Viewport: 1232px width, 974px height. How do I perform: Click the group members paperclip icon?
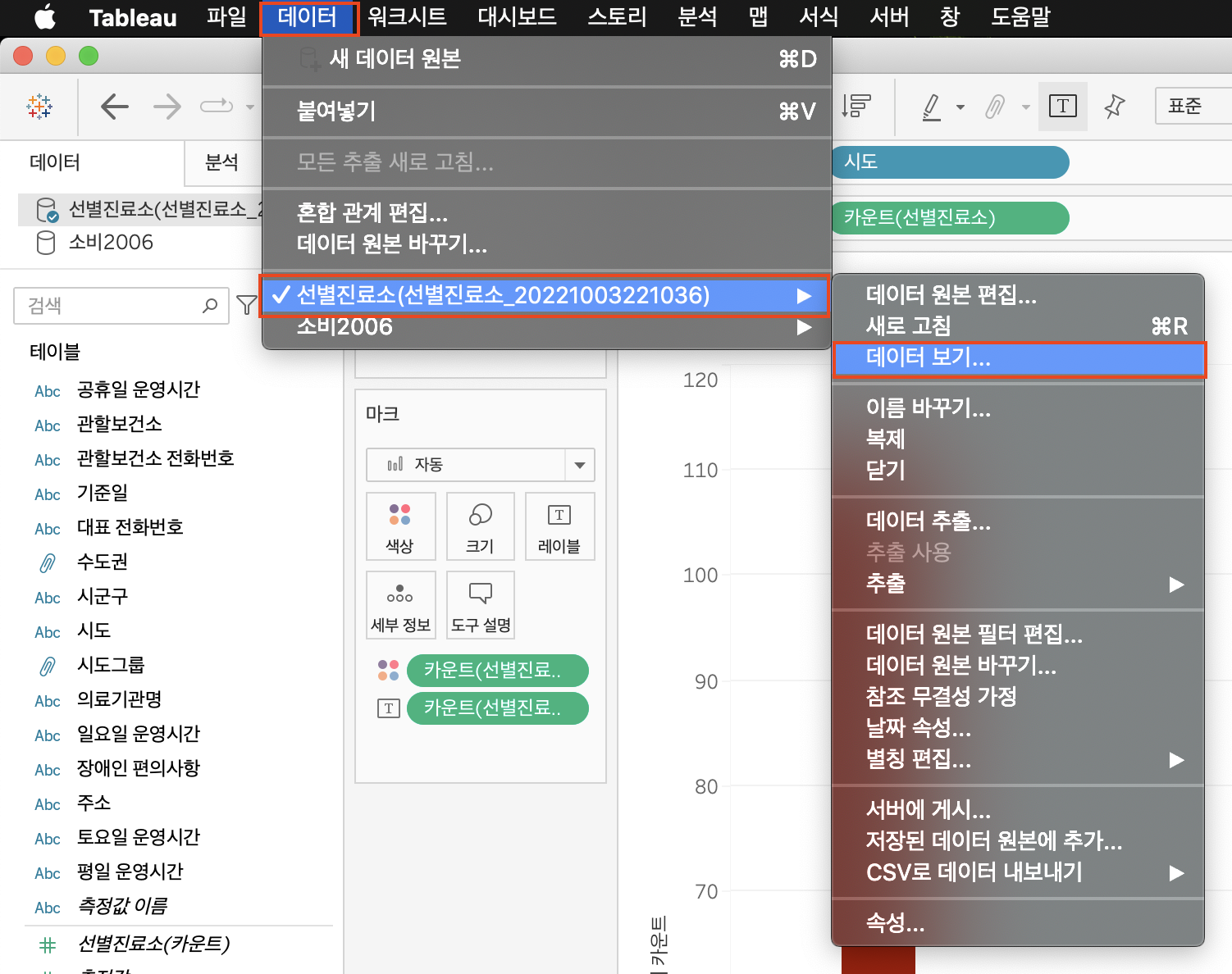pyautogui.click(x=995, y=107)
